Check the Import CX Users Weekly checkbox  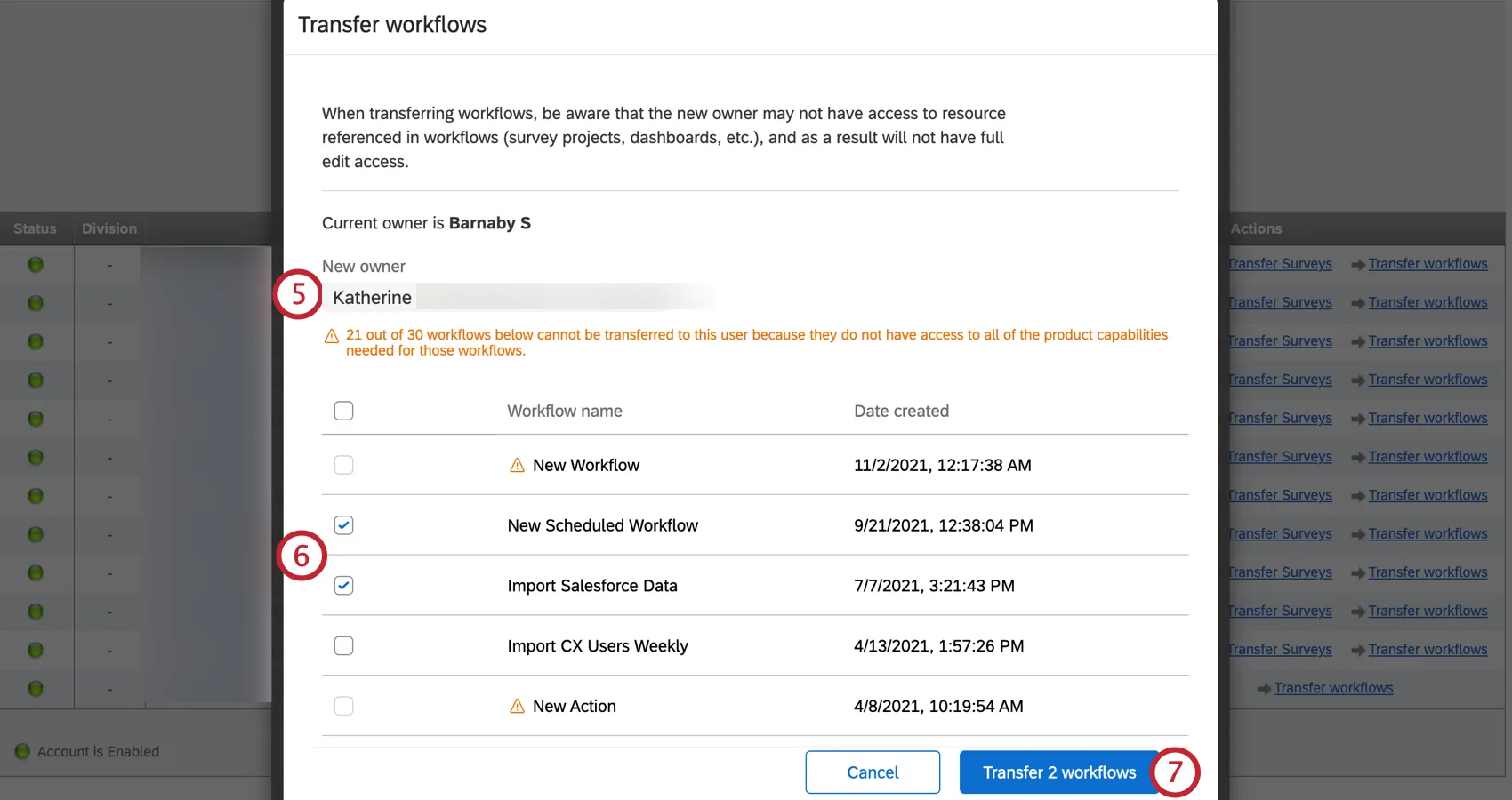tap(343, 645)
